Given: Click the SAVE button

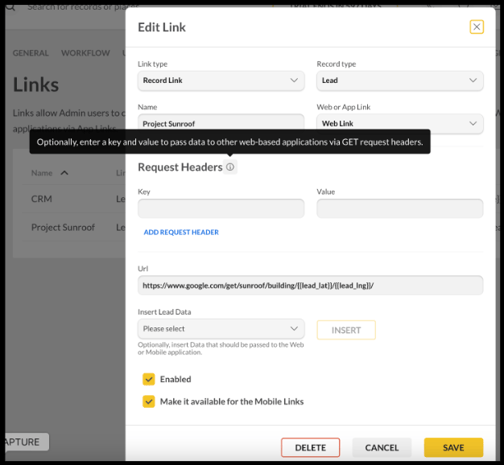Looking at the screenshot, I should (453, 447).
